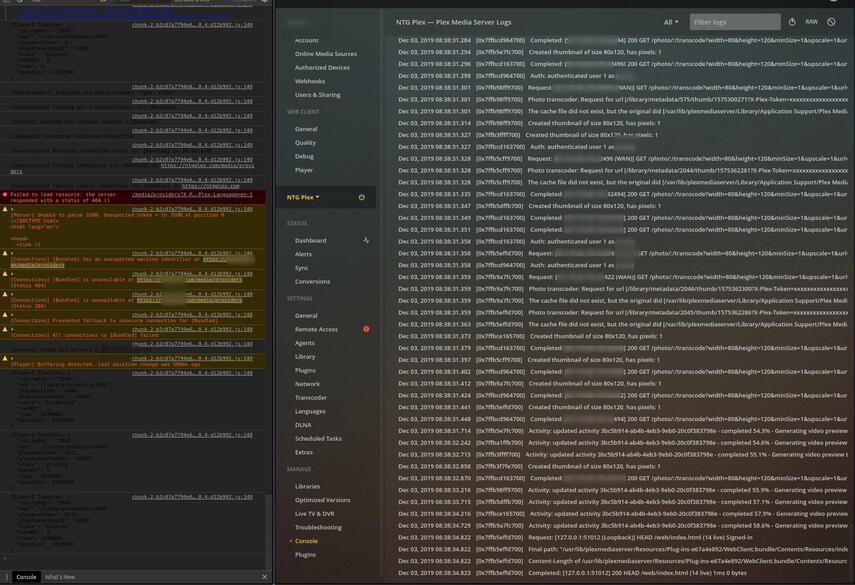Open Live TV & DVR page
Image resolution: width=855 pixels, height=585 pixels.
pyautogui.click(x=314, y=514)
